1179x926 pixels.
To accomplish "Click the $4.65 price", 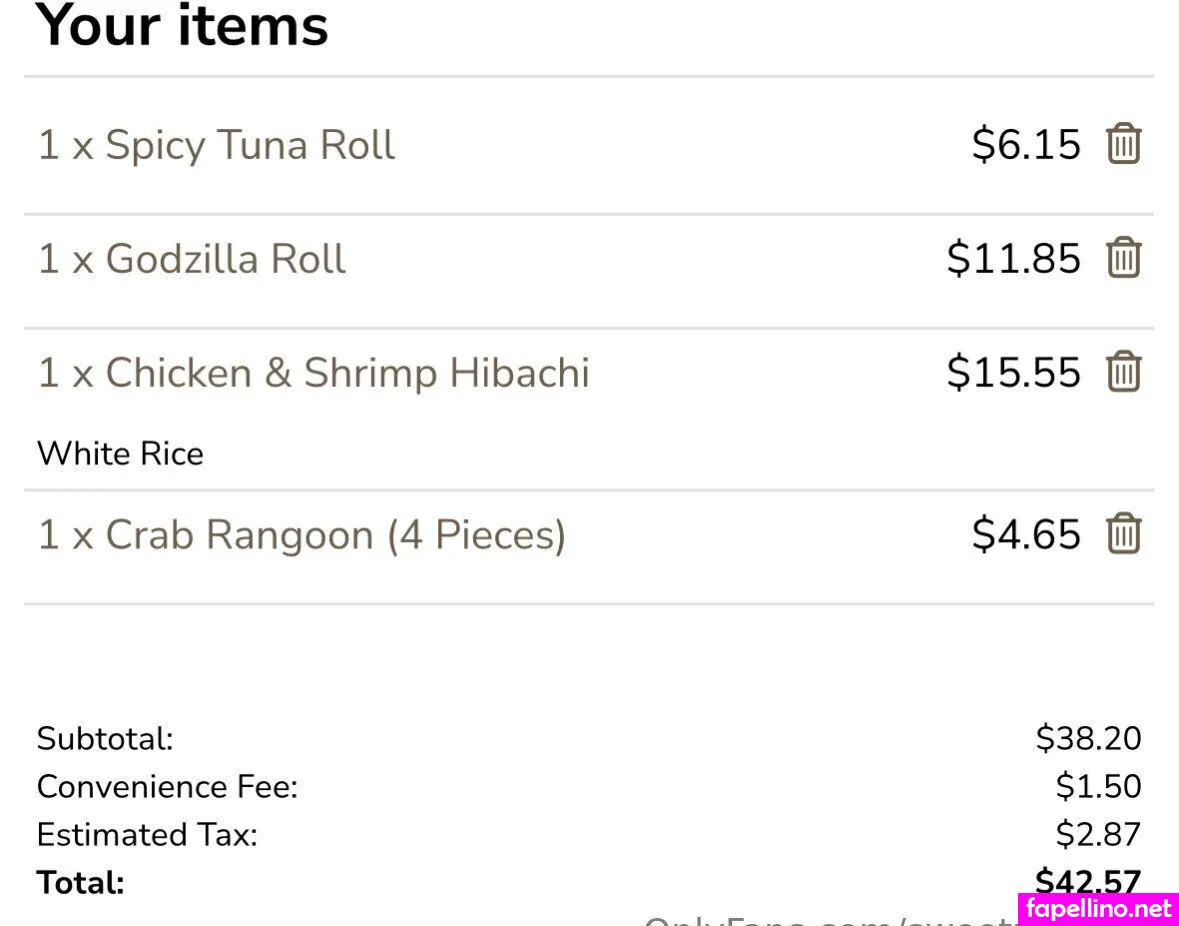I will pos(1026,535).
